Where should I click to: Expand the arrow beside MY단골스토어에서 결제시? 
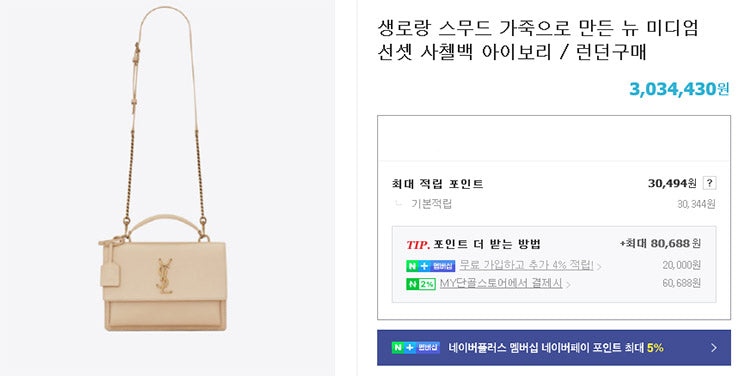(x=568, y=285)
